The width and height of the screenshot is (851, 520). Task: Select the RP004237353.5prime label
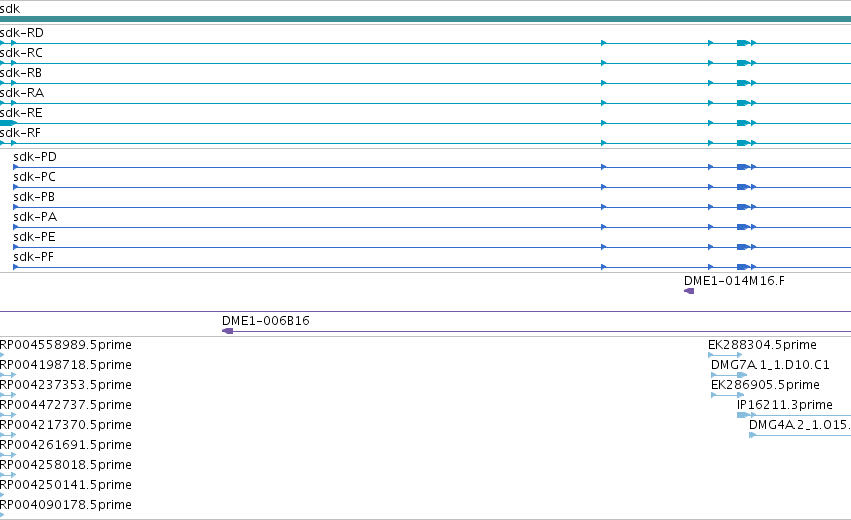click(x=66, y=385)
